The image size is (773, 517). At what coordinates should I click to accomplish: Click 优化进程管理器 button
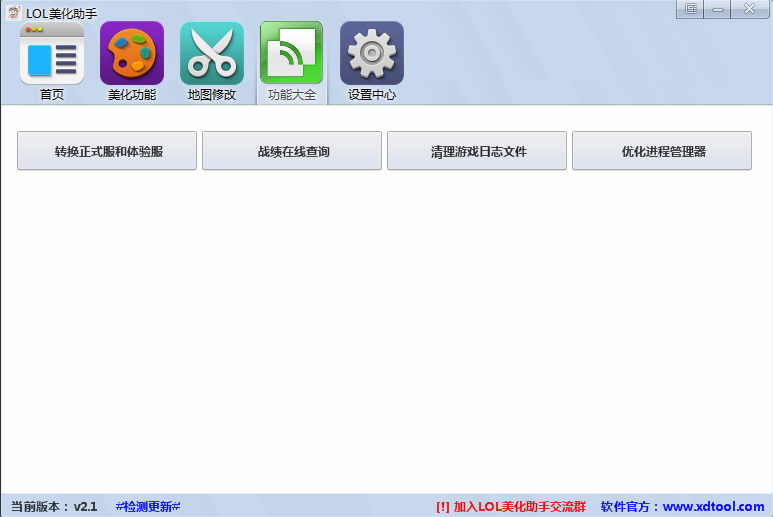pos(662,151)
